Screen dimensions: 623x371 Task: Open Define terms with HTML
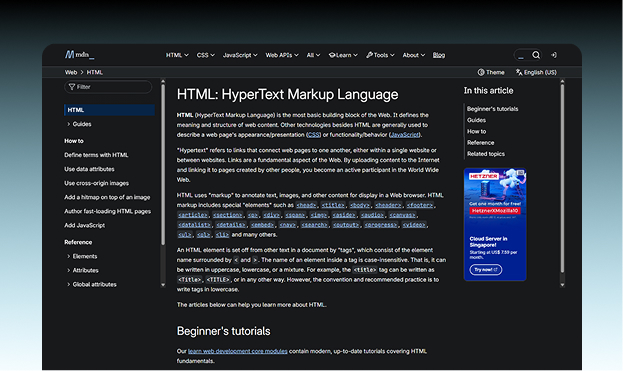tap(96, 155)
